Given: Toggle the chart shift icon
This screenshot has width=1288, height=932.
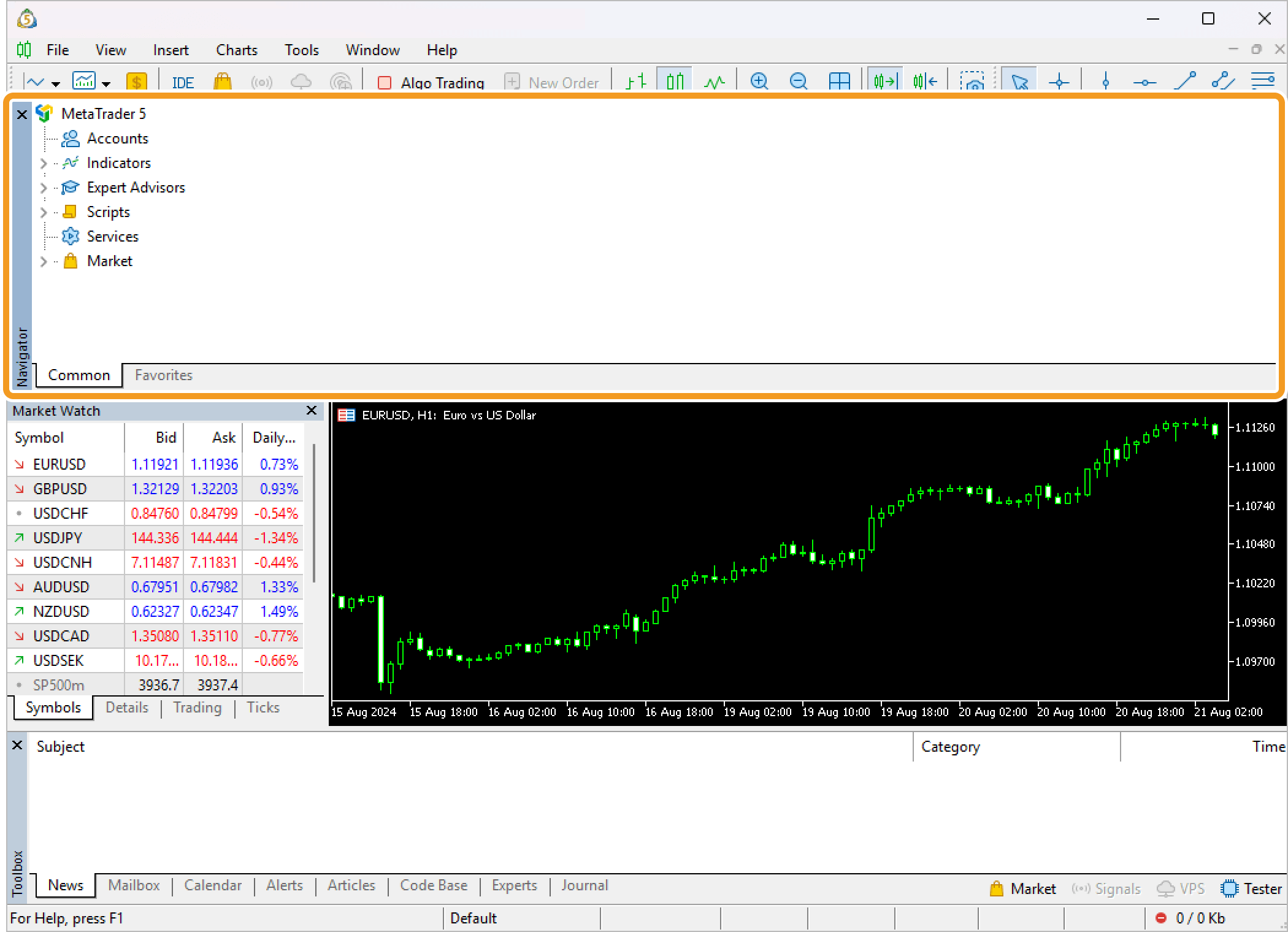Looking at the screenshot, I should point(925,81).
